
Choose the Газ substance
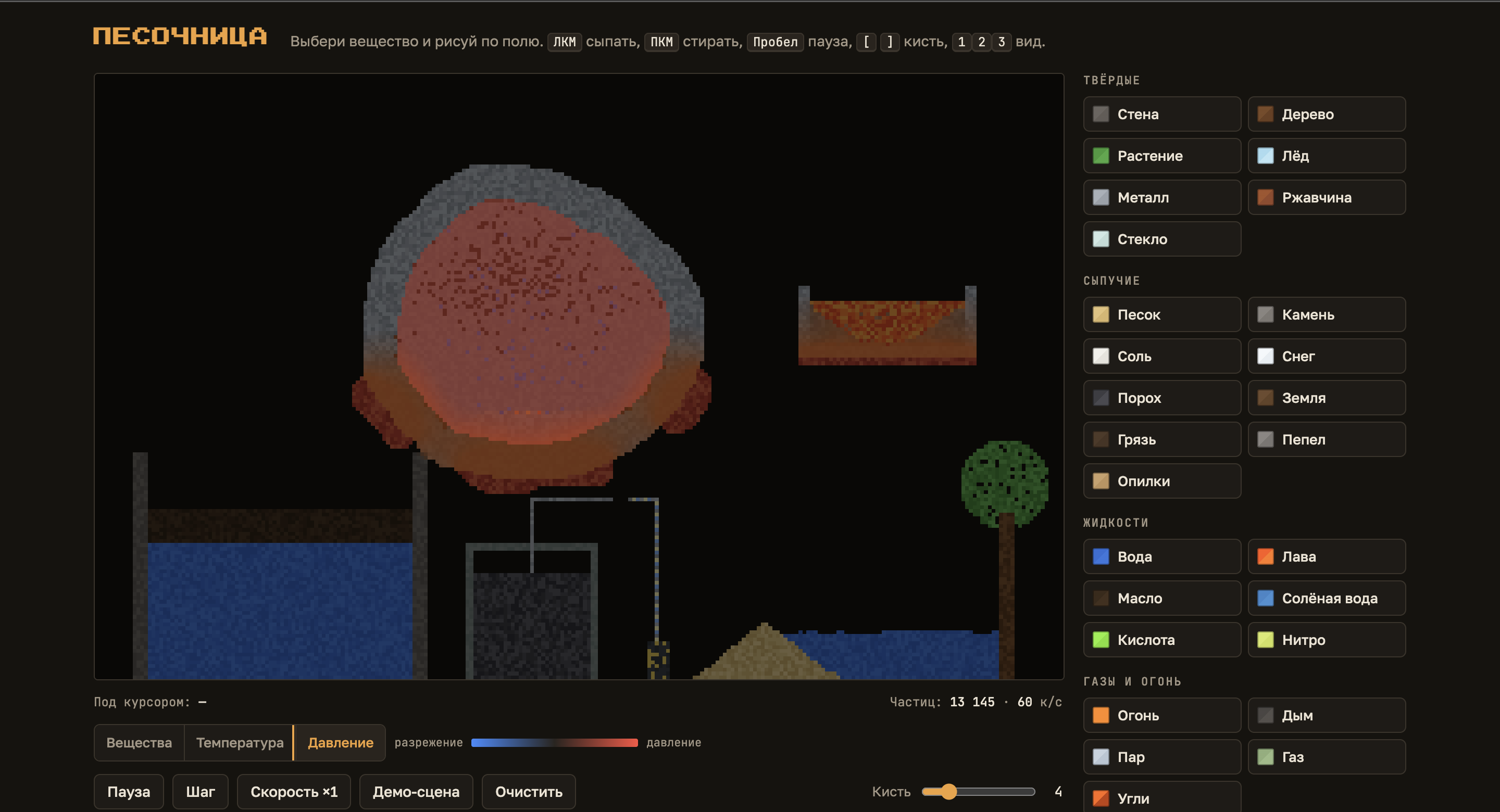click(1327, 757)
